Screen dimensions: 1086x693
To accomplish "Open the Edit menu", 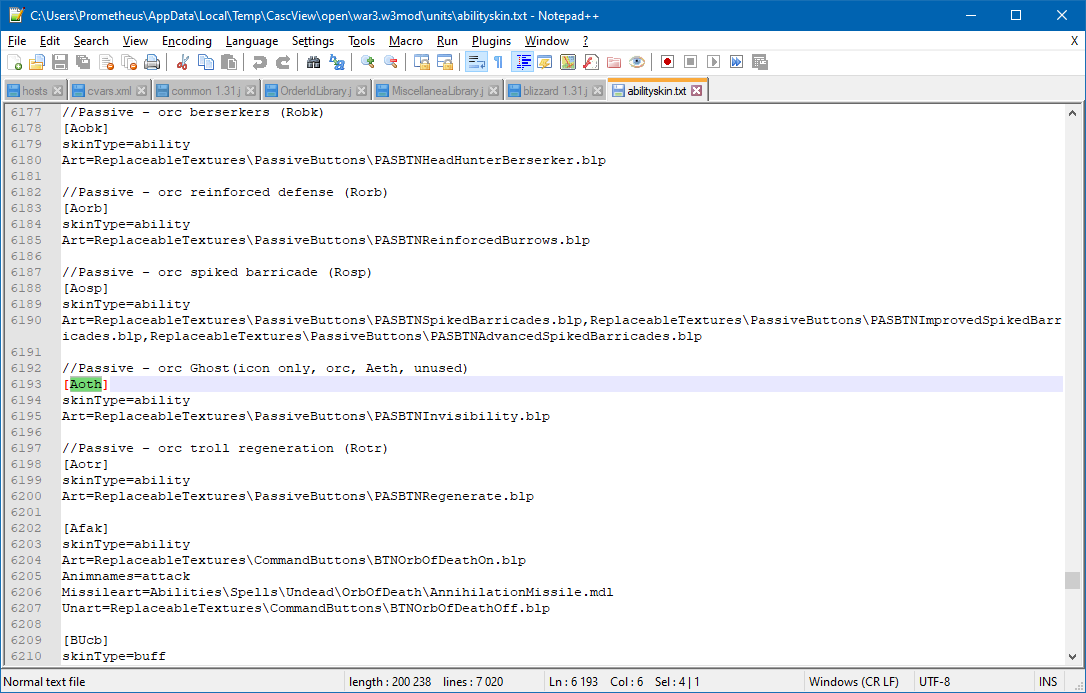I will point(50,41).
